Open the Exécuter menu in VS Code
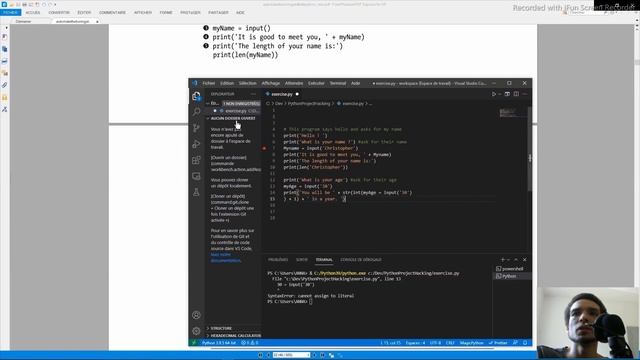 316,83
